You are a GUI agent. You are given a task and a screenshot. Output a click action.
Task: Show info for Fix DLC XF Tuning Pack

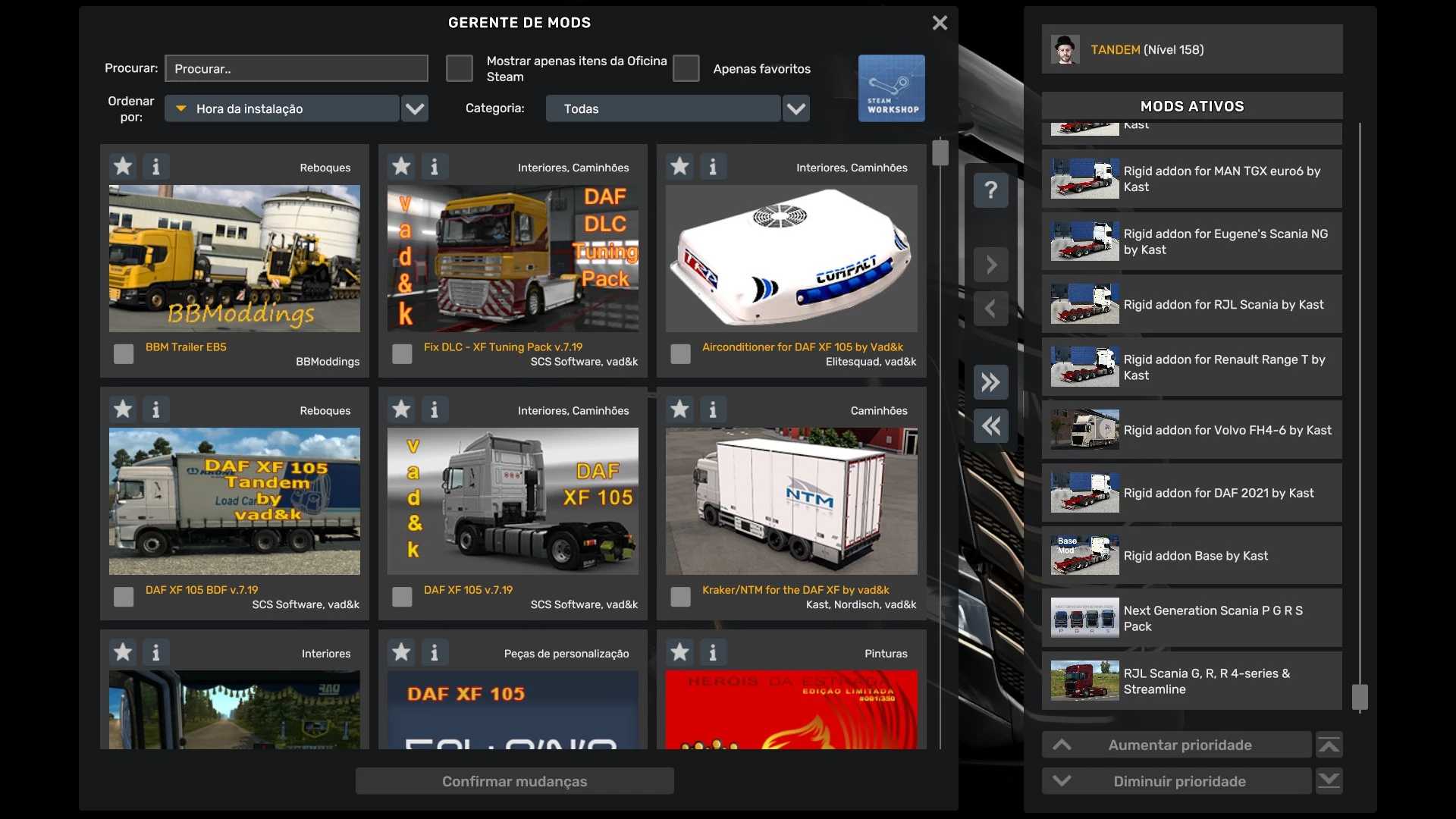435,166
